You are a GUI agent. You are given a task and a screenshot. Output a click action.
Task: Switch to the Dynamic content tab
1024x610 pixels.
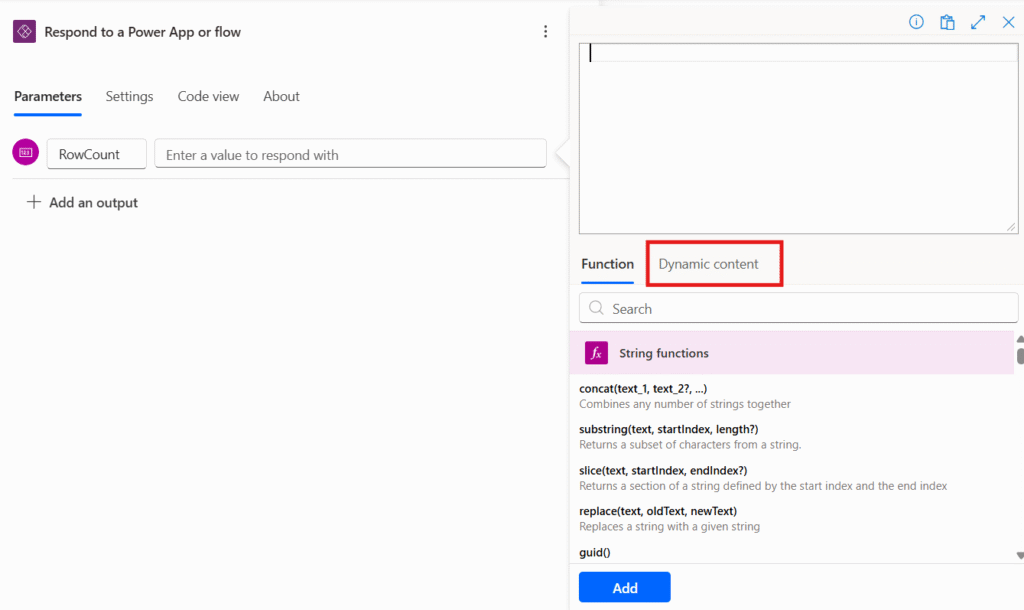[714, 263]
